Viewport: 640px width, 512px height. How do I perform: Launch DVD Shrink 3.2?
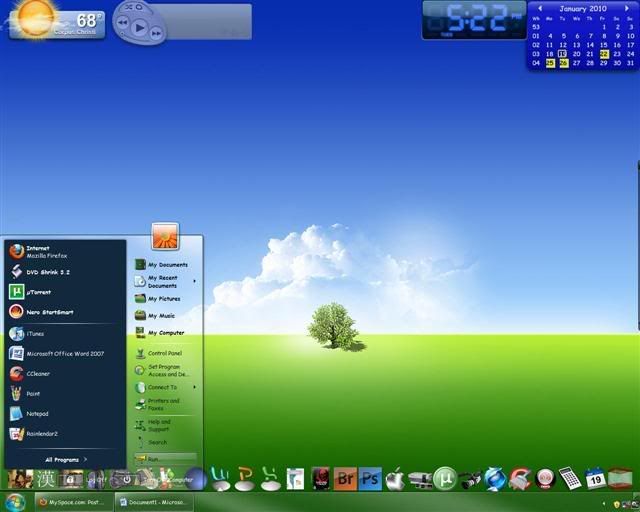pos(65,272)
